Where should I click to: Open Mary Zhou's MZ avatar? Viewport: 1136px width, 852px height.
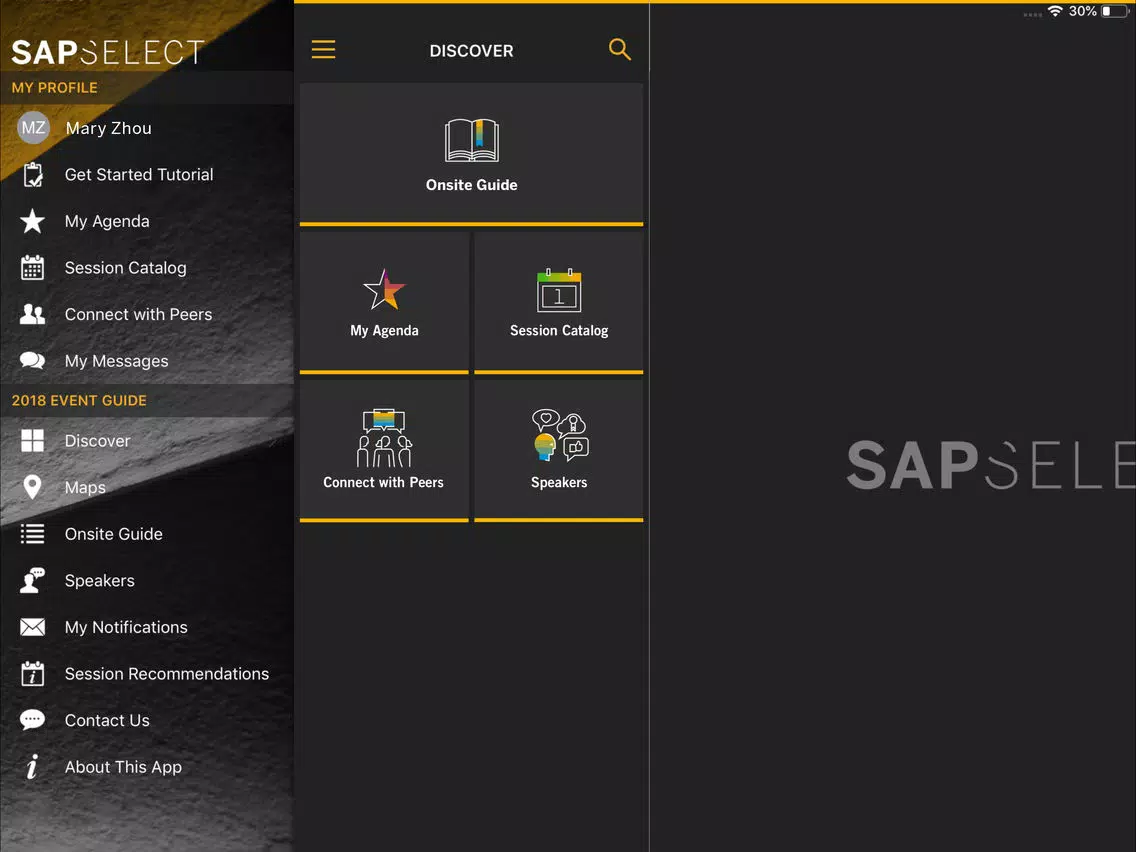pos(33,128)
